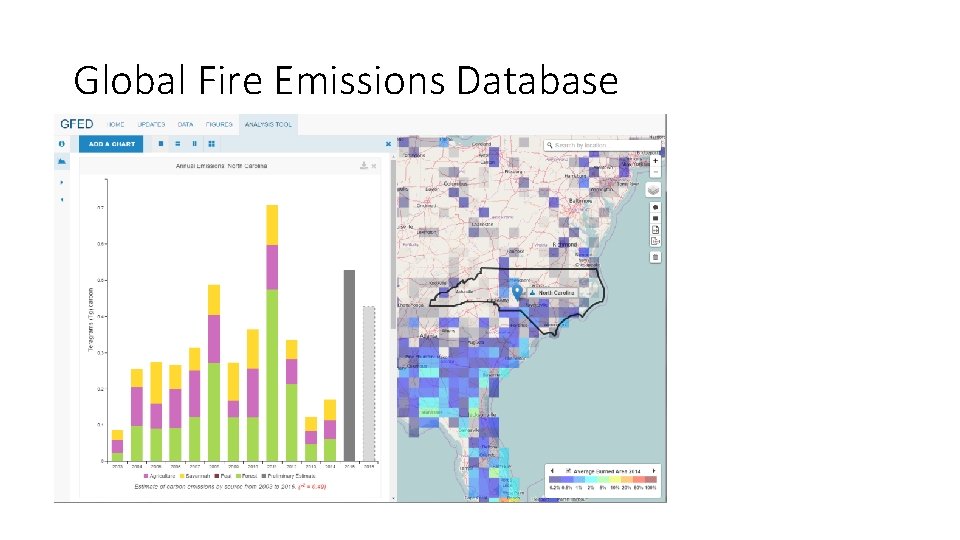Click the upper small arrow in left sidebar
Viewport: 960px width, 540px height.
(x=61, y=182)
